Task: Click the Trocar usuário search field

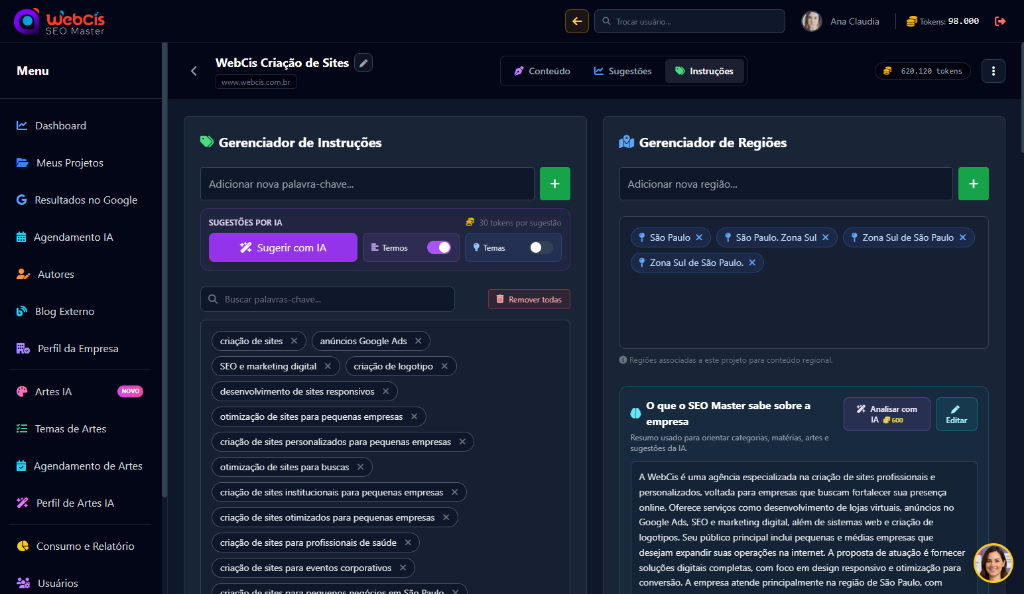Action: pyautogui.click(x=689, y=21)
